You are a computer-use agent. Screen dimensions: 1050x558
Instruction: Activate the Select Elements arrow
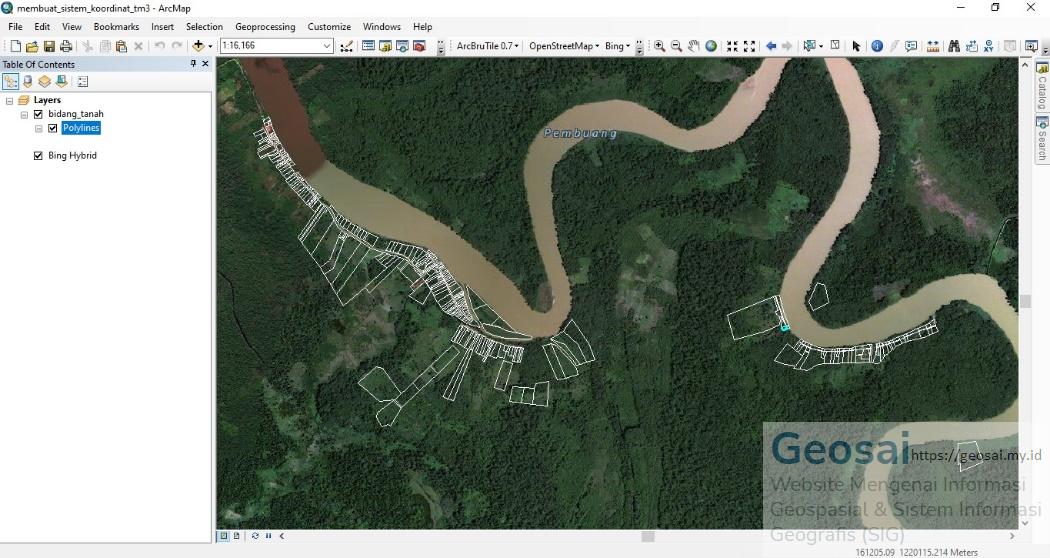click(856, 46)
